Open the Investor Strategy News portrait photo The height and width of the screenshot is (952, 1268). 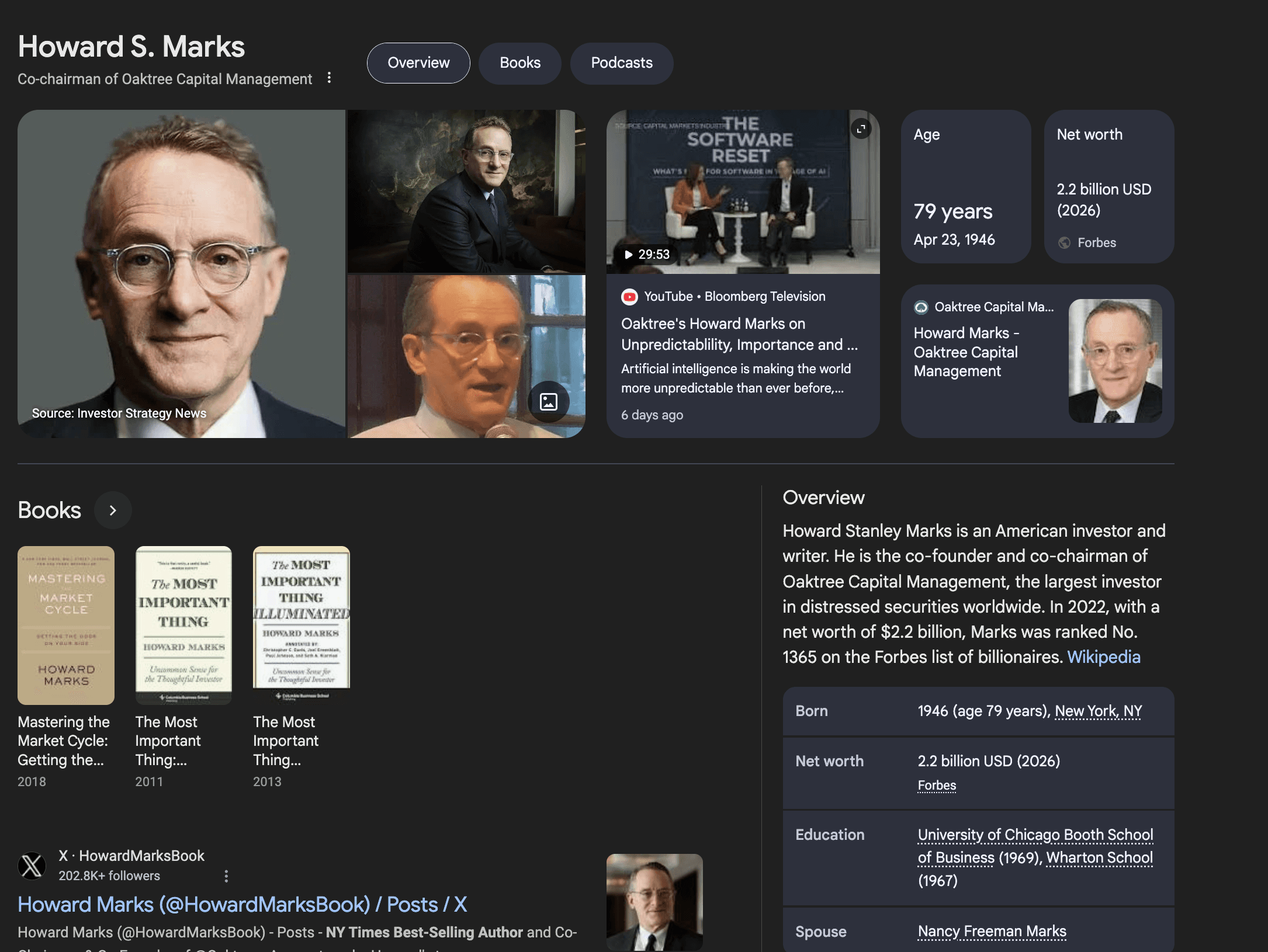[x=181, y=274]
